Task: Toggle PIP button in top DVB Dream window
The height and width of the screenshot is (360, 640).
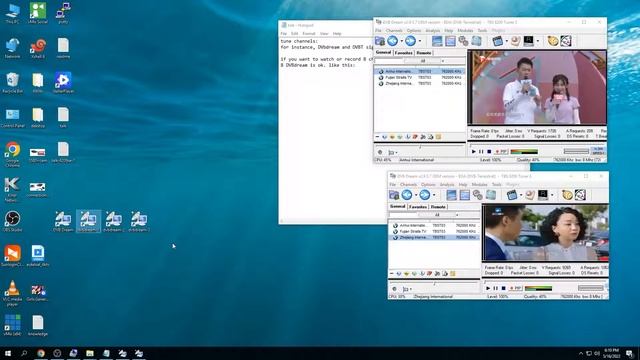Action: [x=501, y=151]
